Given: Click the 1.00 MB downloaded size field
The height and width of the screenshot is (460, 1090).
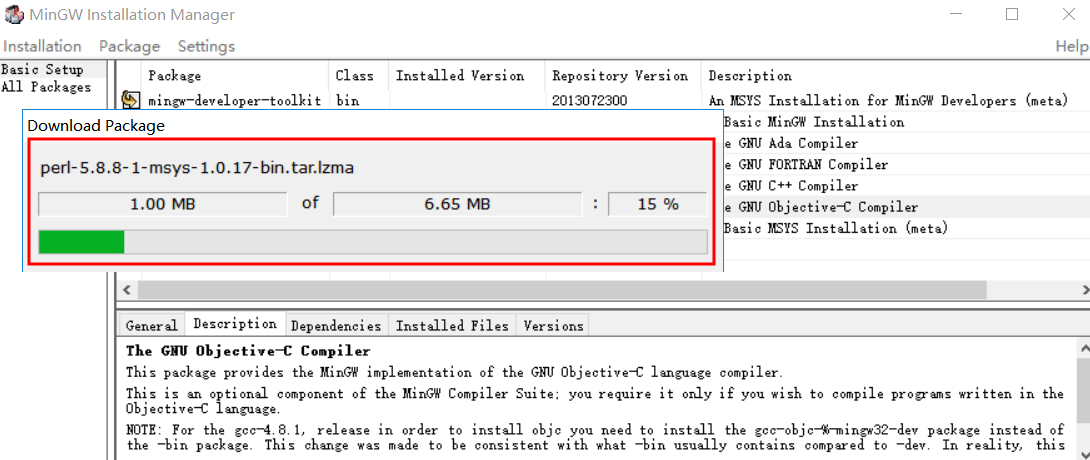Looking at the screenshot, I should point(163,204).
